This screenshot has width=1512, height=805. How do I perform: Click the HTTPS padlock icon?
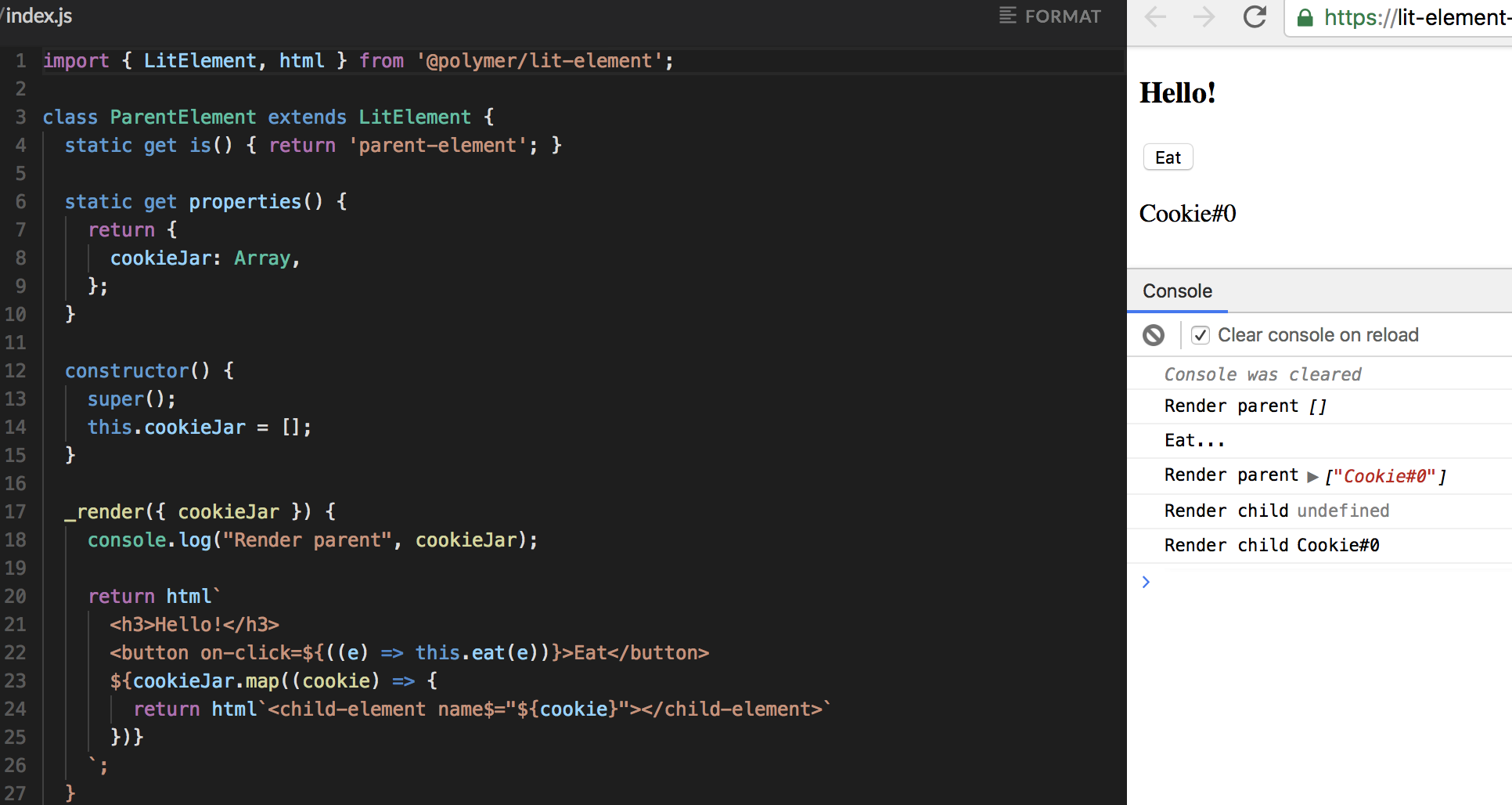pyautogui.click(x=1305, y=17)
